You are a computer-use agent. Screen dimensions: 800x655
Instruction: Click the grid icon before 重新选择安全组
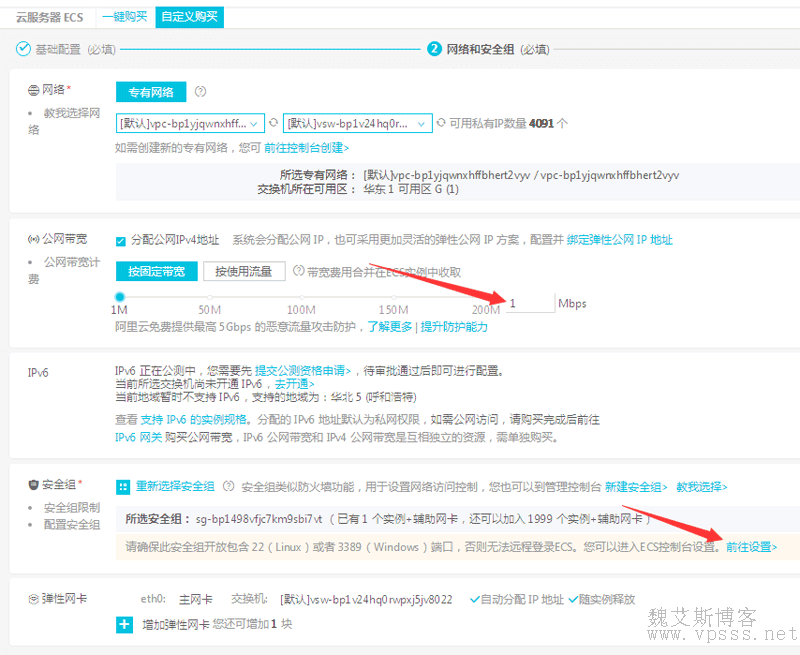[x=123, y=487]
